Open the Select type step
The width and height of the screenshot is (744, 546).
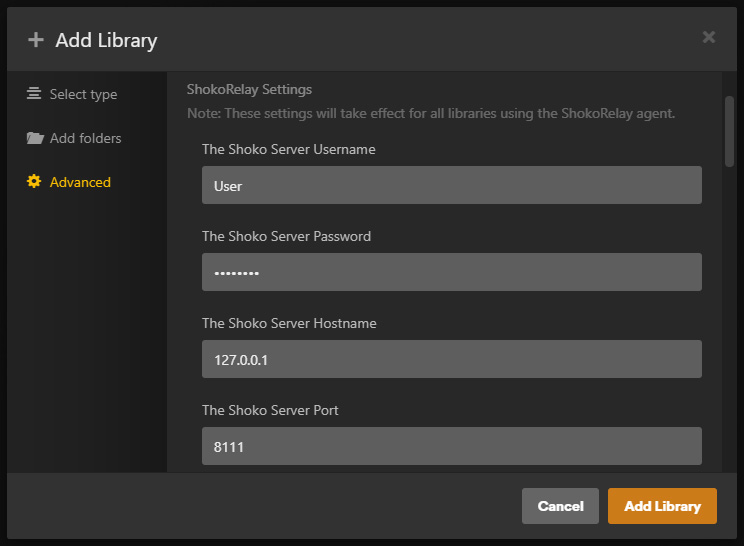72,94
